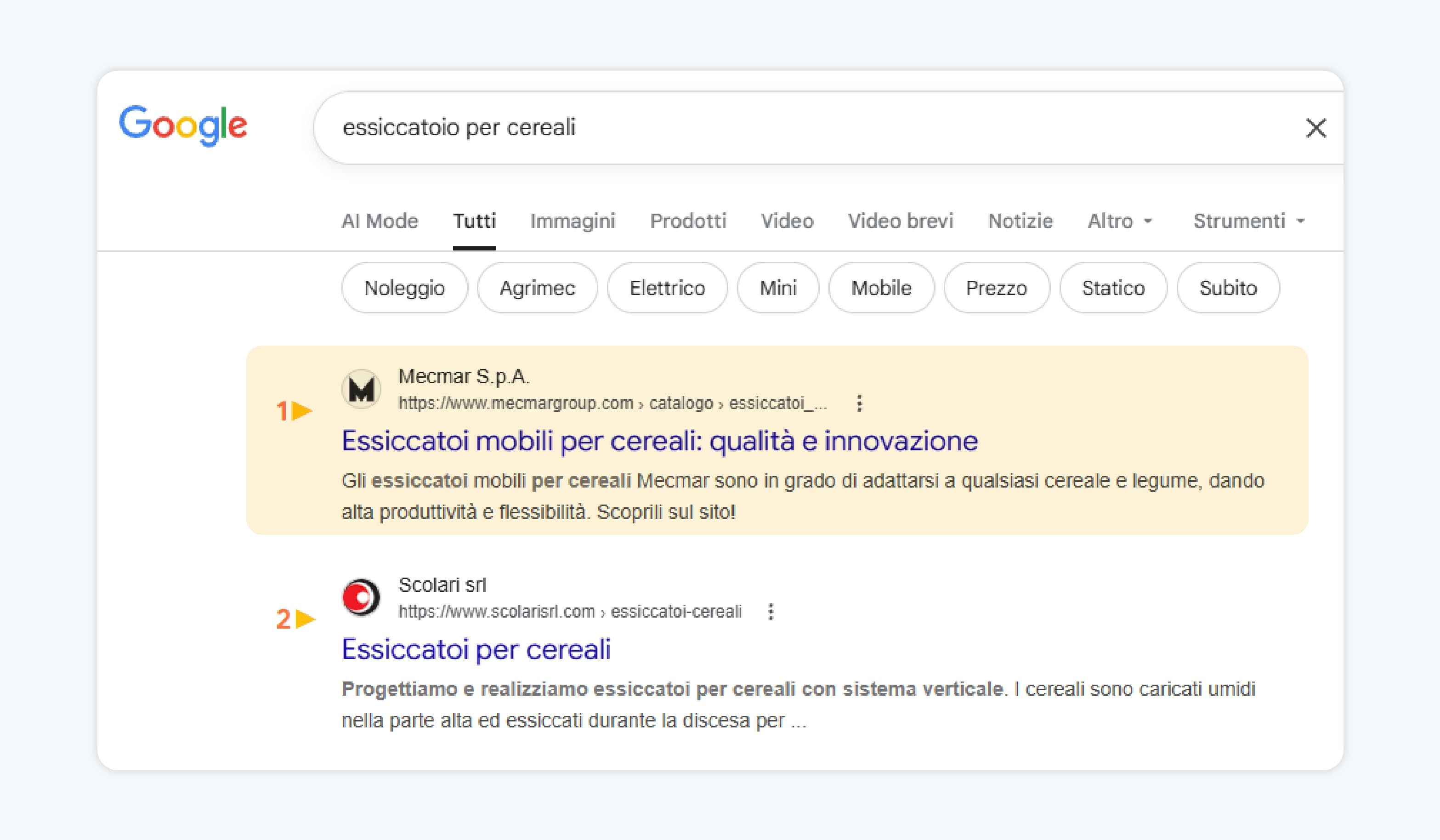
Task: Select the Tutti tab
Action: click(x=474, y=221)
